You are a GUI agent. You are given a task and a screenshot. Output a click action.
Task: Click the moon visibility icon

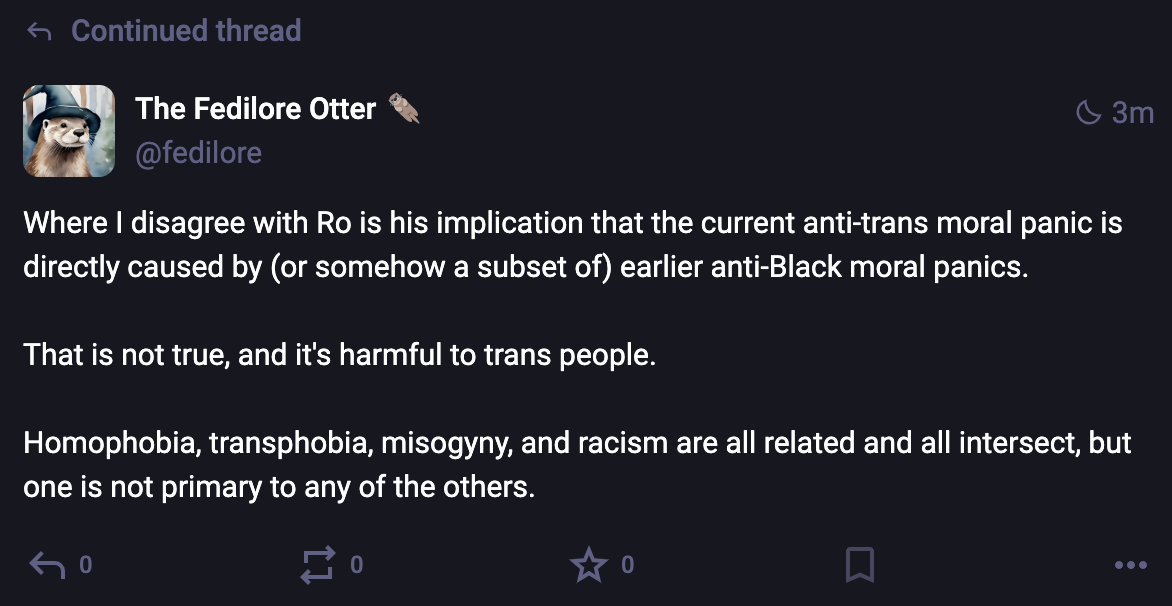1087,113
